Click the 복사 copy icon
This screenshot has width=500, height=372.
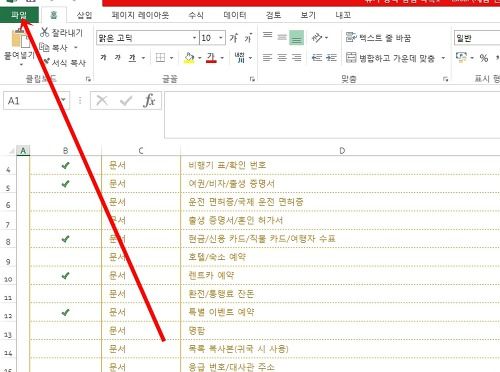click(44, 47)
